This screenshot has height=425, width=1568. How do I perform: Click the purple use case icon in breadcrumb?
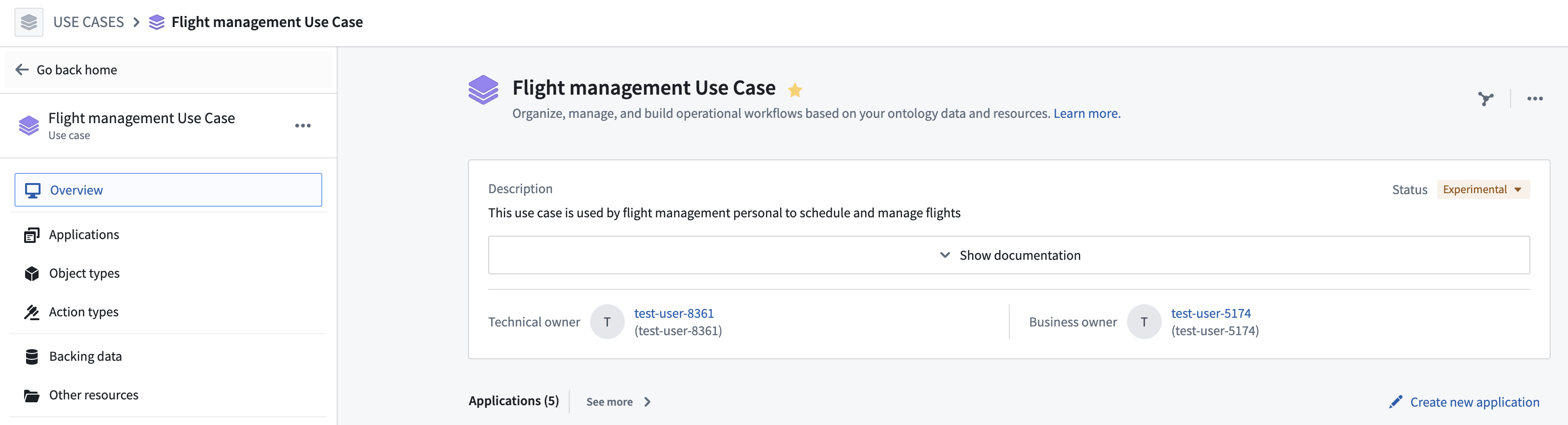pyautogui.click(x=156, y=23)
